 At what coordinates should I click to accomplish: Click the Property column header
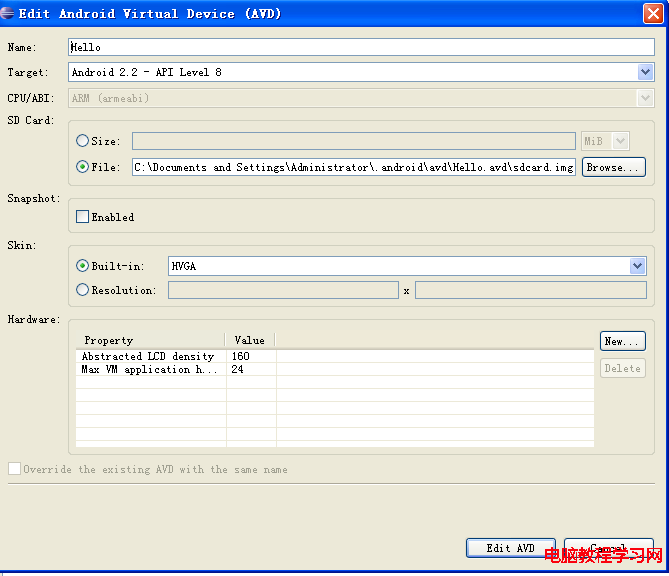(x=151, y=340)
